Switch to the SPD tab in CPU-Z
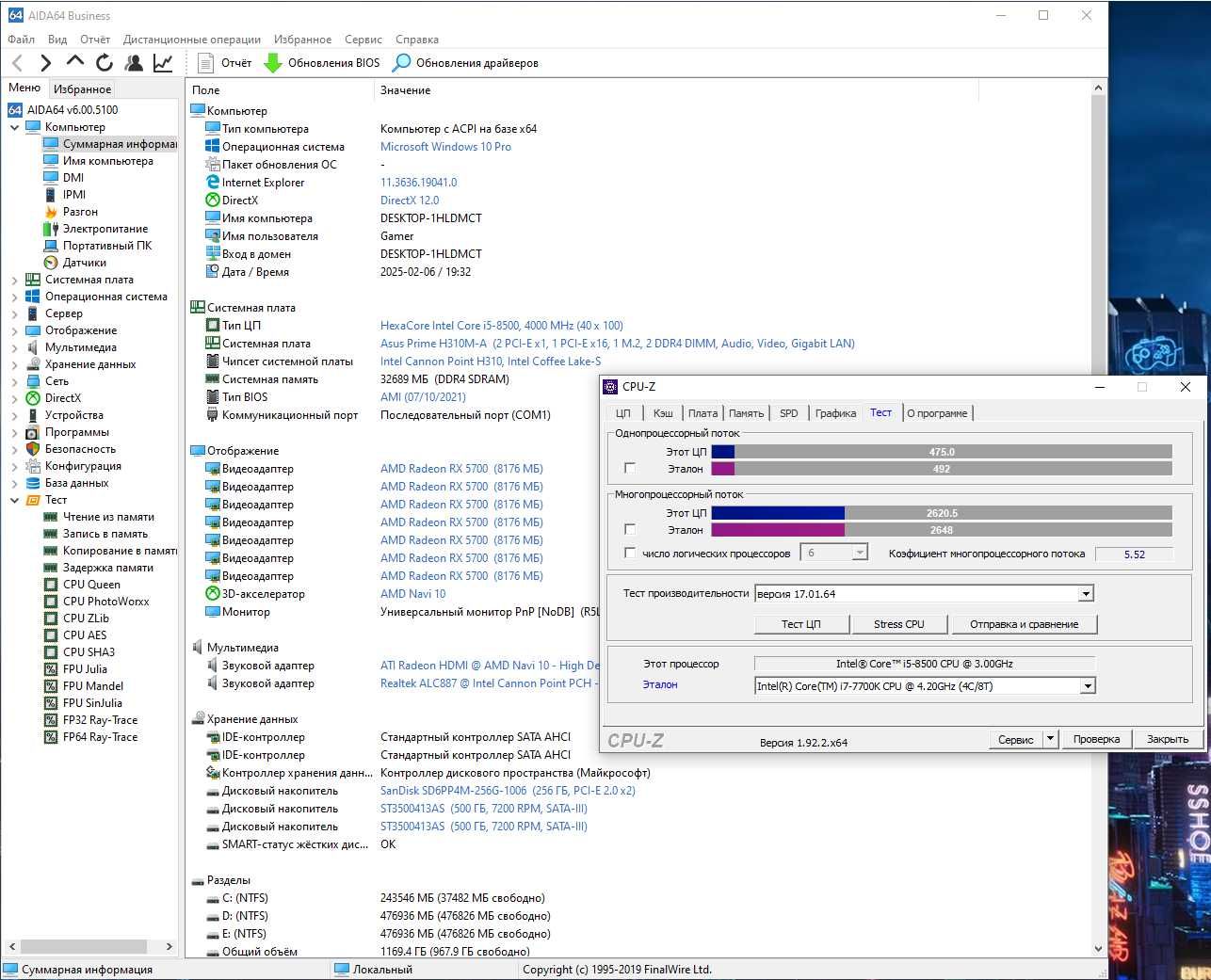Image resolution: width=1211 pixels, height=980 pixels. point(789,413)
